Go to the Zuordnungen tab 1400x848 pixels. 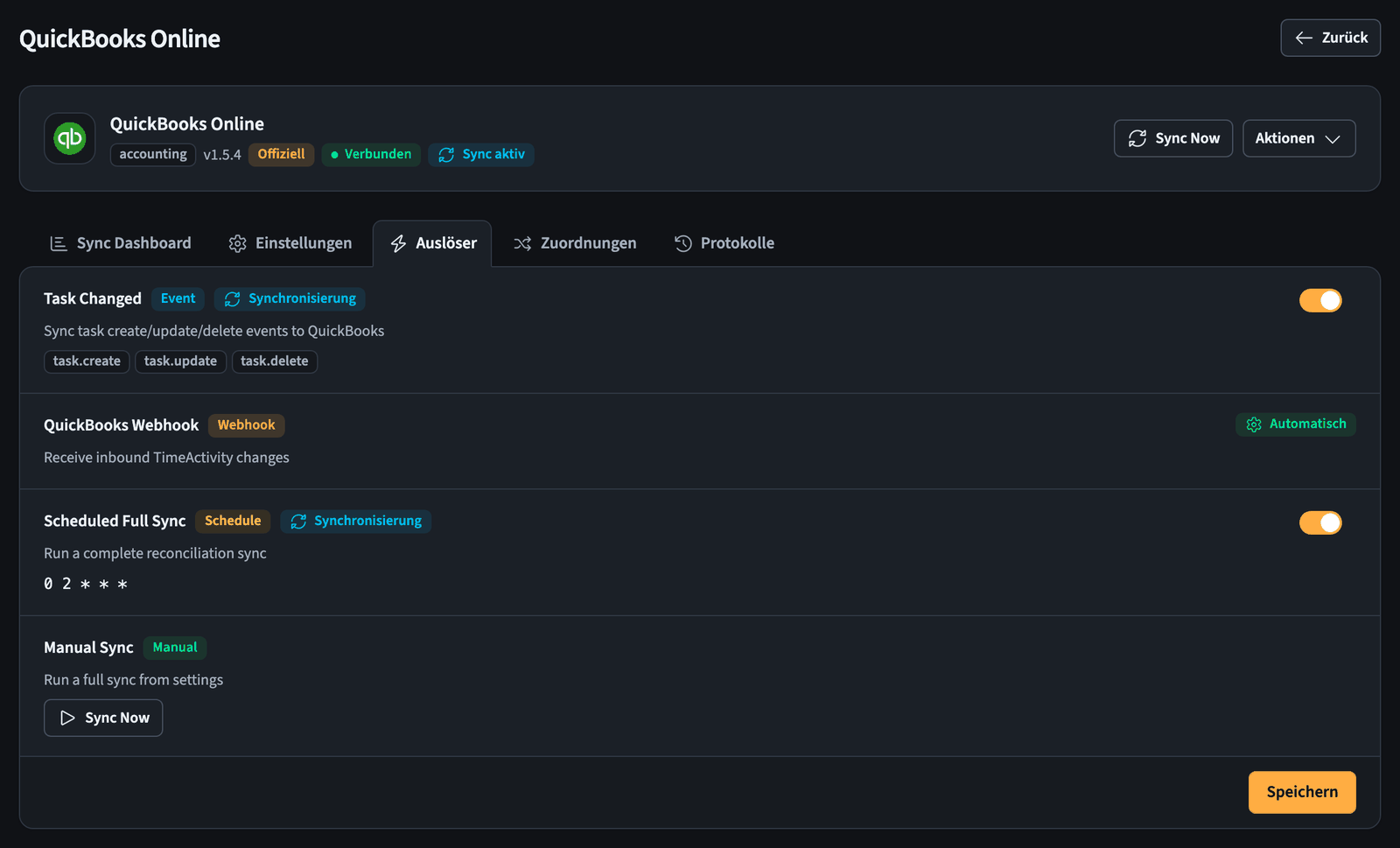(575, 243)
